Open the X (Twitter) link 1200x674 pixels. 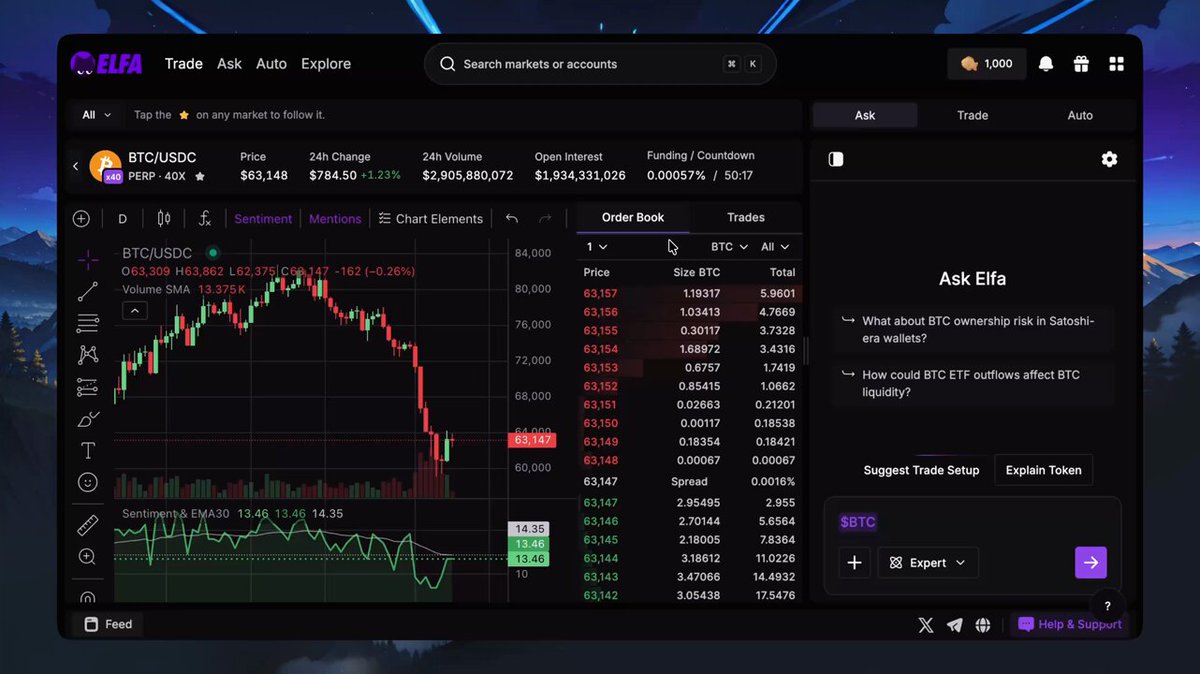(926, 625)
